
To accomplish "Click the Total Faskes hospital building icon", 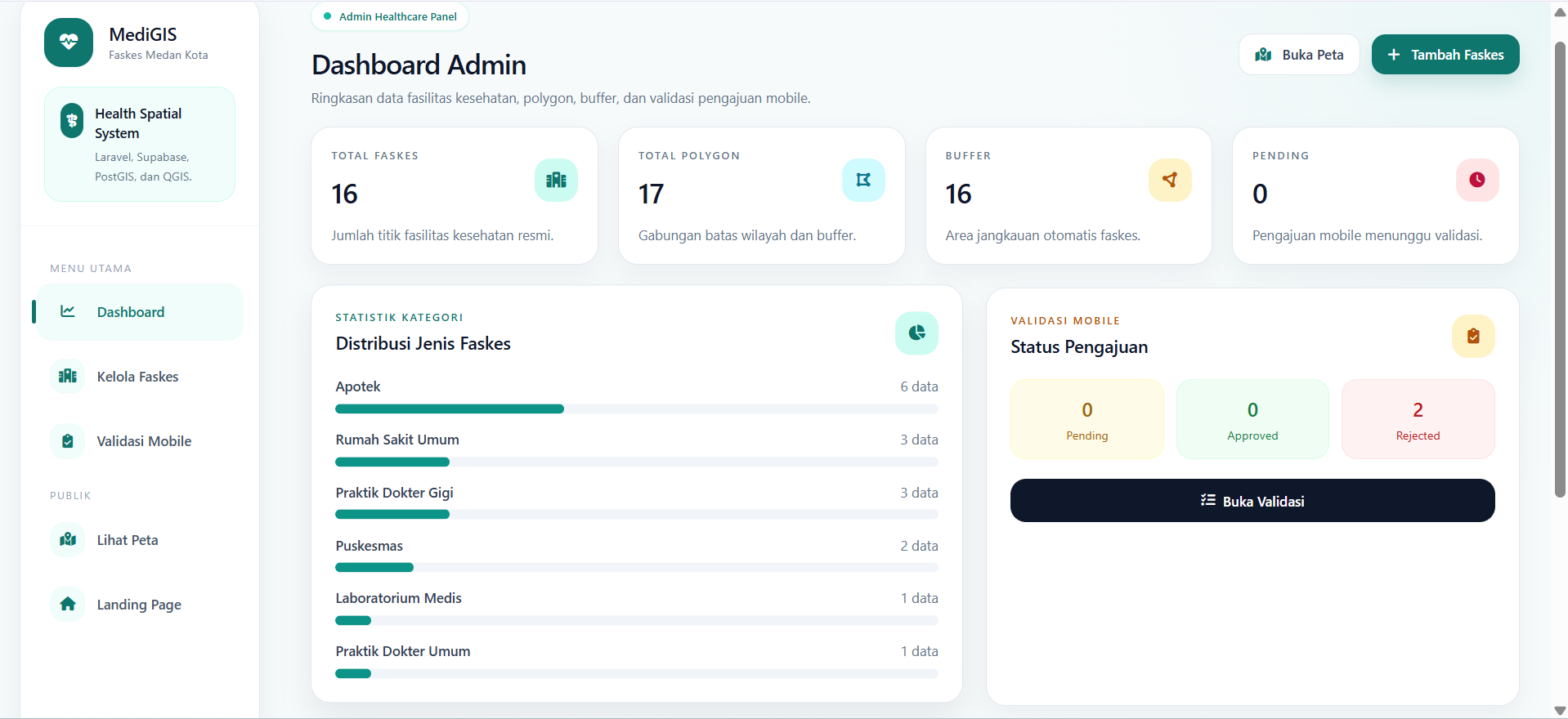I will [556, 180].
